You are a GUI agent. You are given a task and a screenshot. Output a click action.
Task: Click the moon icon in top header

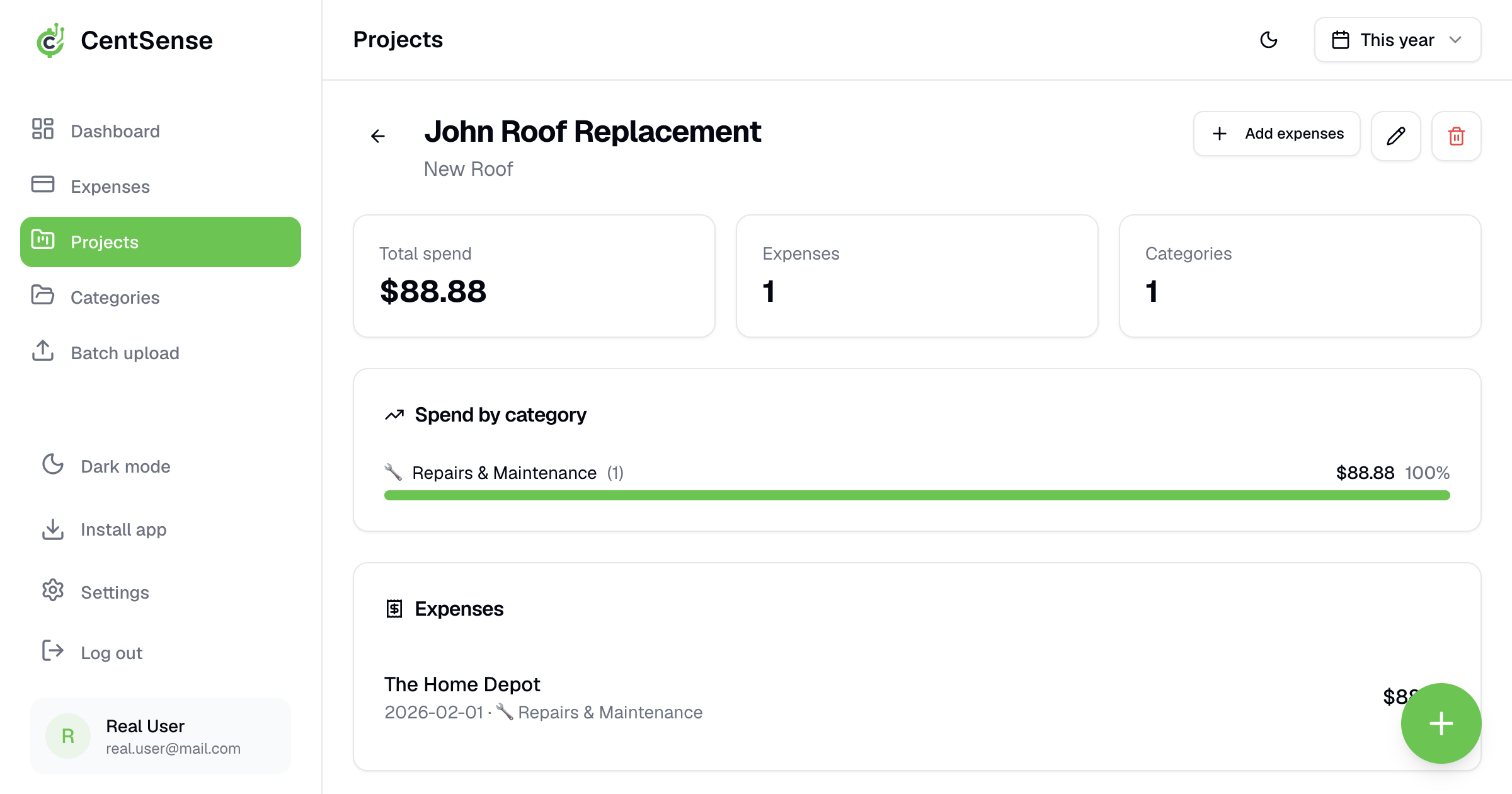coord(1268,40)
